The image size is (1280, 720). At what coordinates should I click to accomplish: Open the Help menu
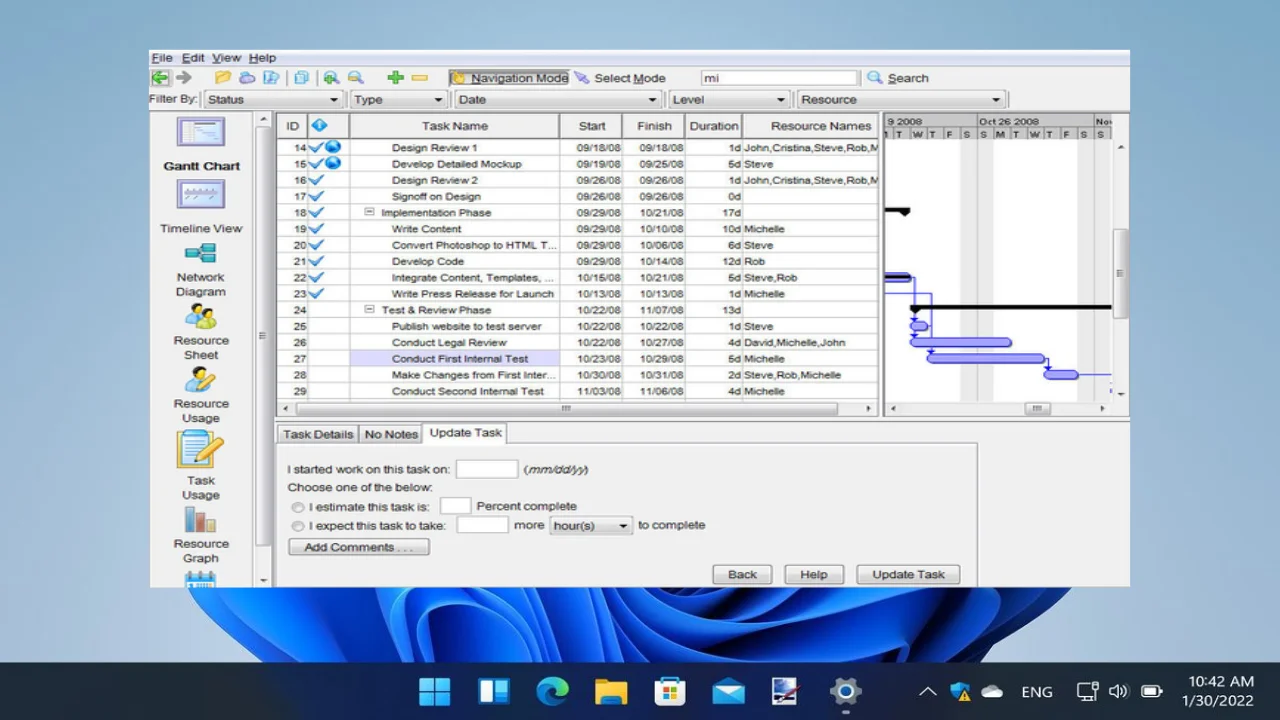pyautogui.click(x=262, y=58)
